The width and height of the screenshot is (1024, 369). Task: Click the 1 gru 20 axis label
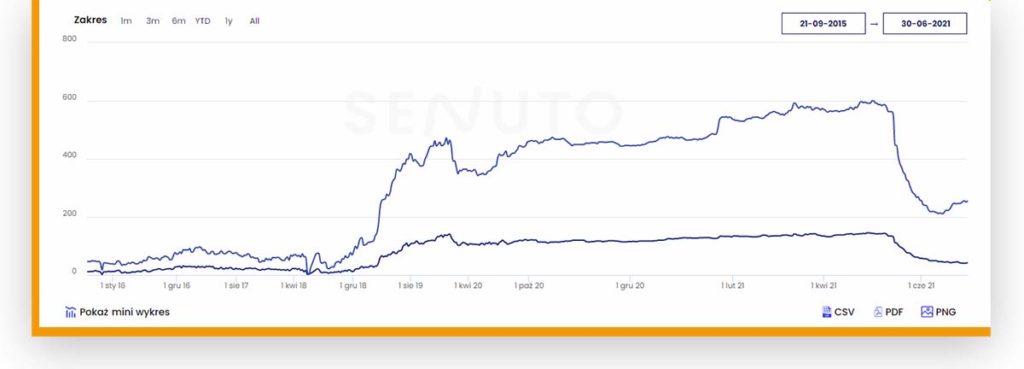point(631,285)
